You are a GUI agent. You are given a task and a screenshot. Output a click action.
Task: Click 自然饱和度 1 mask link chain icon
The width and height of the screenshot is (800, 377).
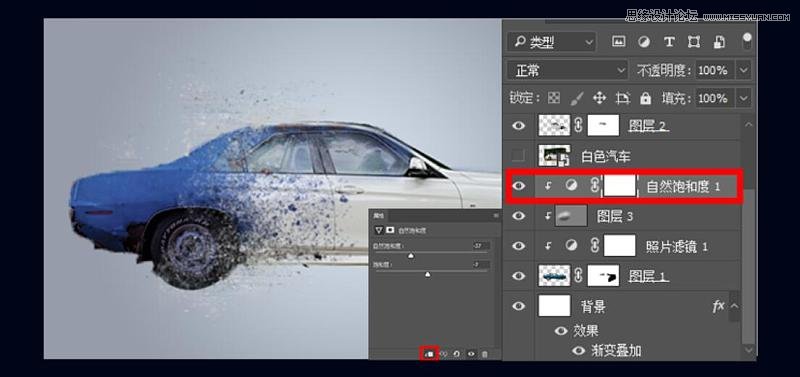[594, 186]
